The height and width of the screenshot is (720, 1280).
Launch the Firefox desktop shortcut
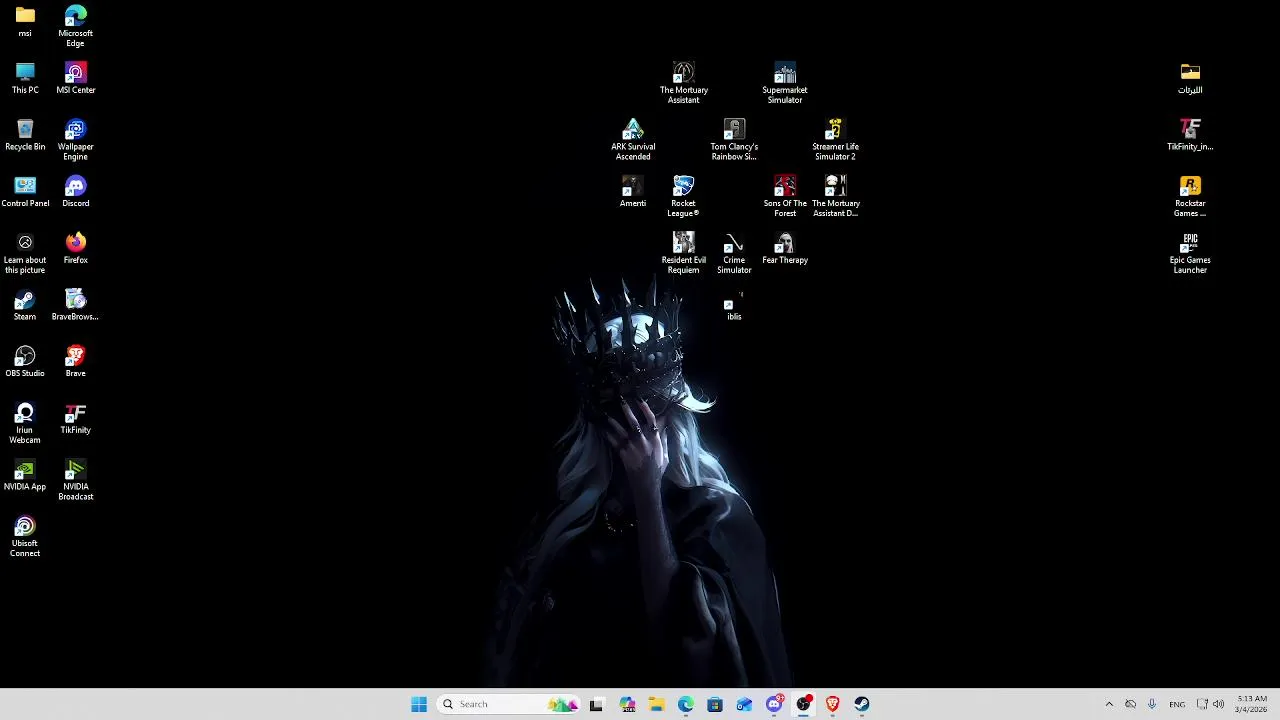(75, 249)
